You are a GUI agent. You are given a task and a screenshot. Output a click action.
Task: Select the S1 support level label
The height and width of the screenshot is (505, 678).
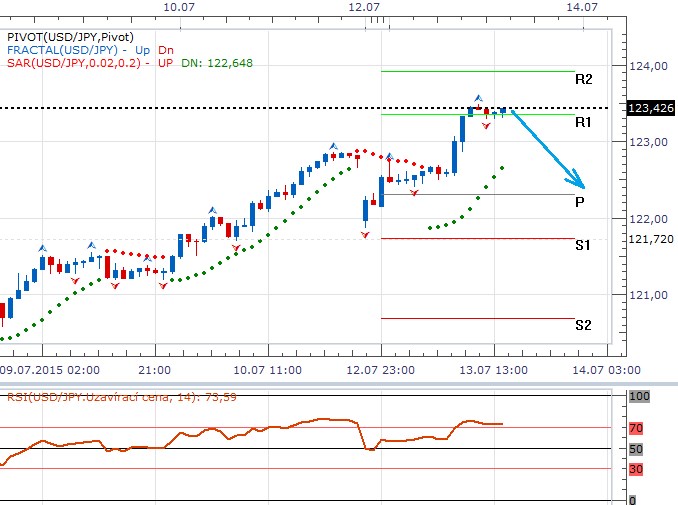click(583, 245)
